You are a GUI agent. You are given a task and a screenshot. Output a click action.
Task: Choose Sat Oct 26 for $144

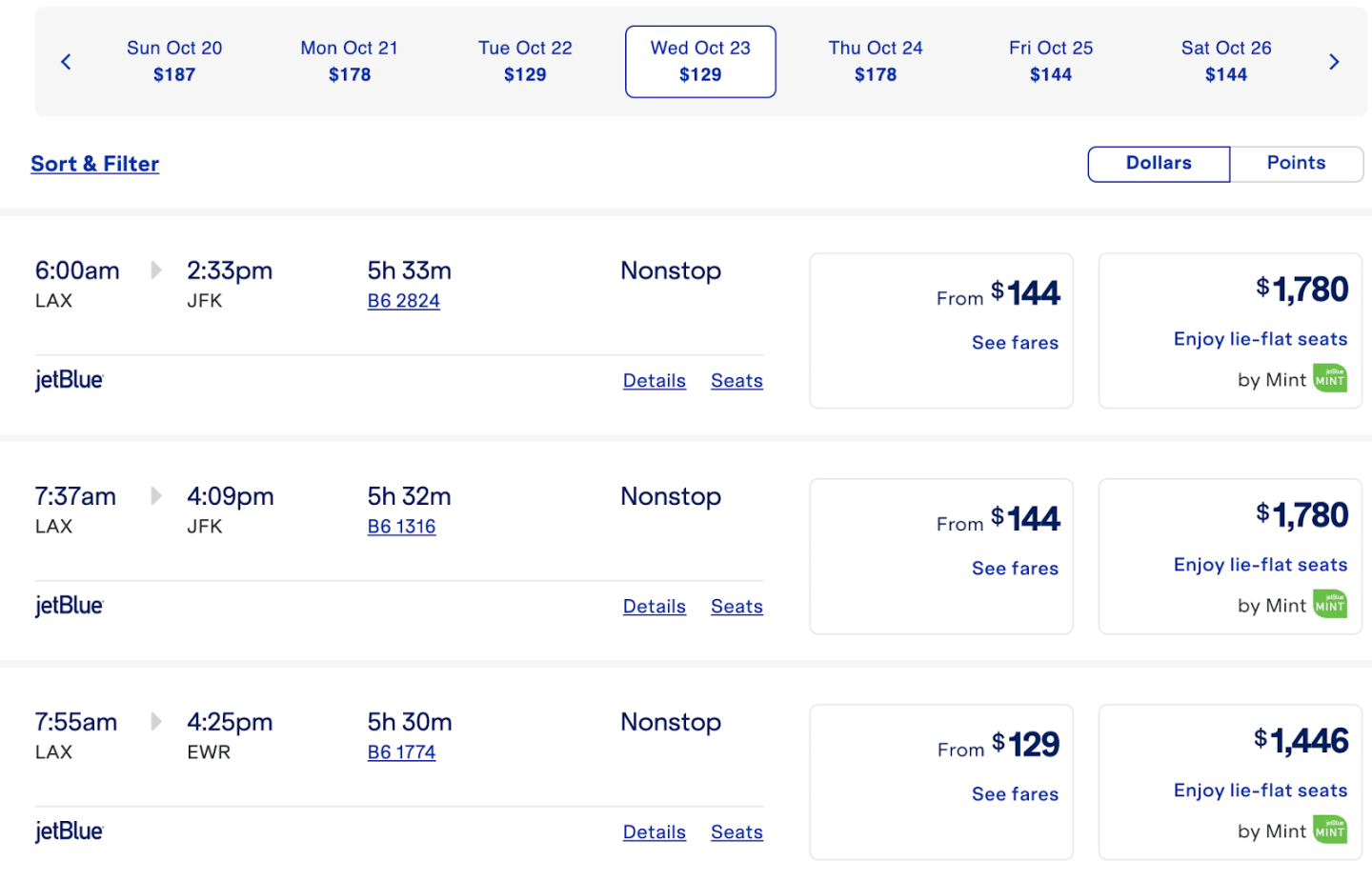coord(1226,61)
